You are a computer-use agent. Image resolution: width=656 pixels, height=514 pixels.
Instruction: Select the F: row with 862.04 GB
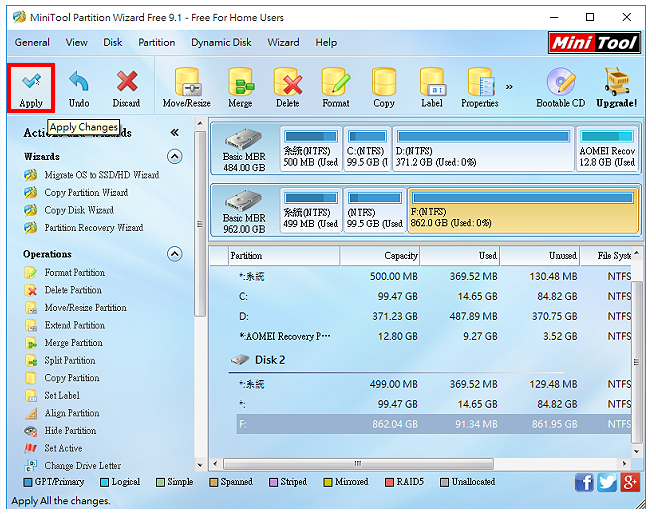434,424
